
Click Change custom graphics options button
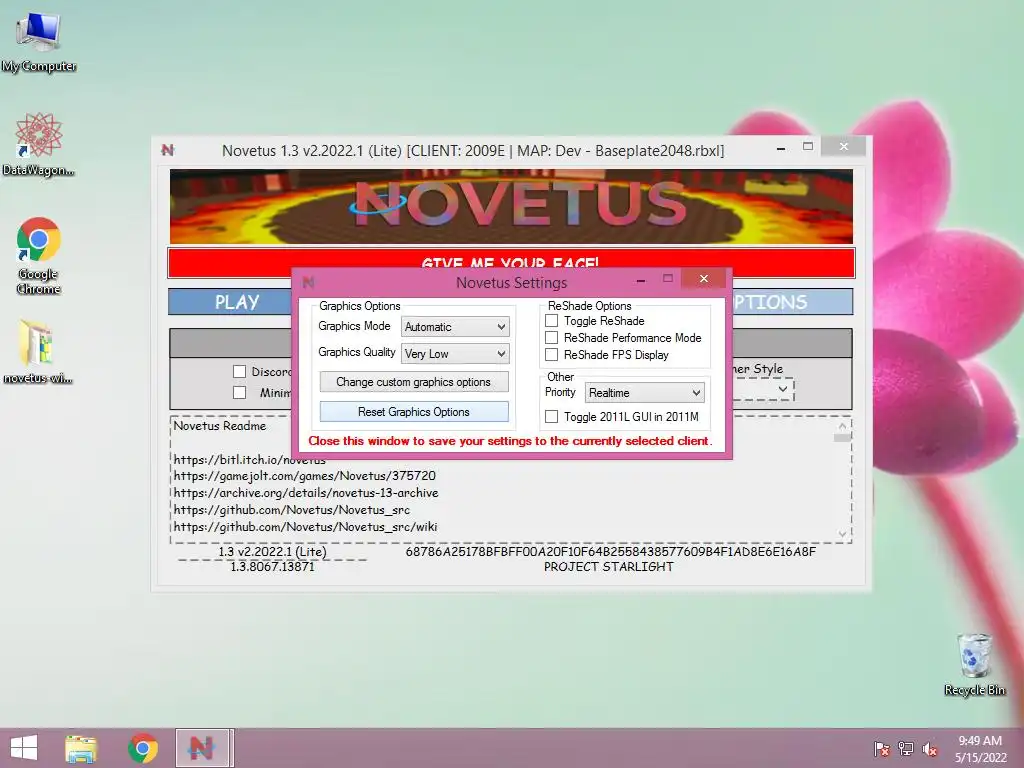pyautogui.click(x=414, y=381)
